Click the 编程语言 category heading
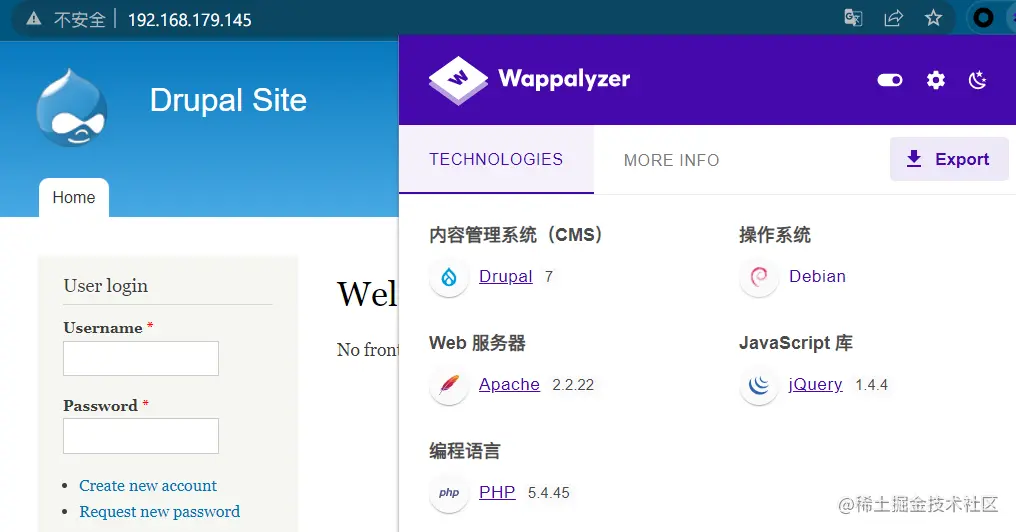1016x532 pixels. 465,451
